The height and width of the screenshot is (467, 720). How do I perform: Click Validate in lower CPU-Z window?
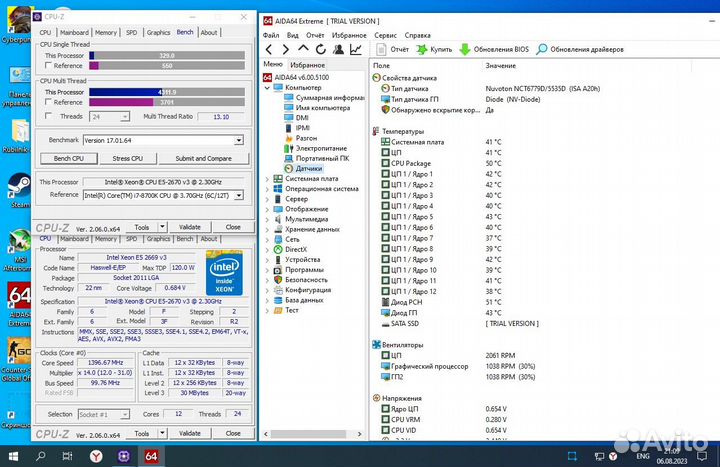point(190,433)
